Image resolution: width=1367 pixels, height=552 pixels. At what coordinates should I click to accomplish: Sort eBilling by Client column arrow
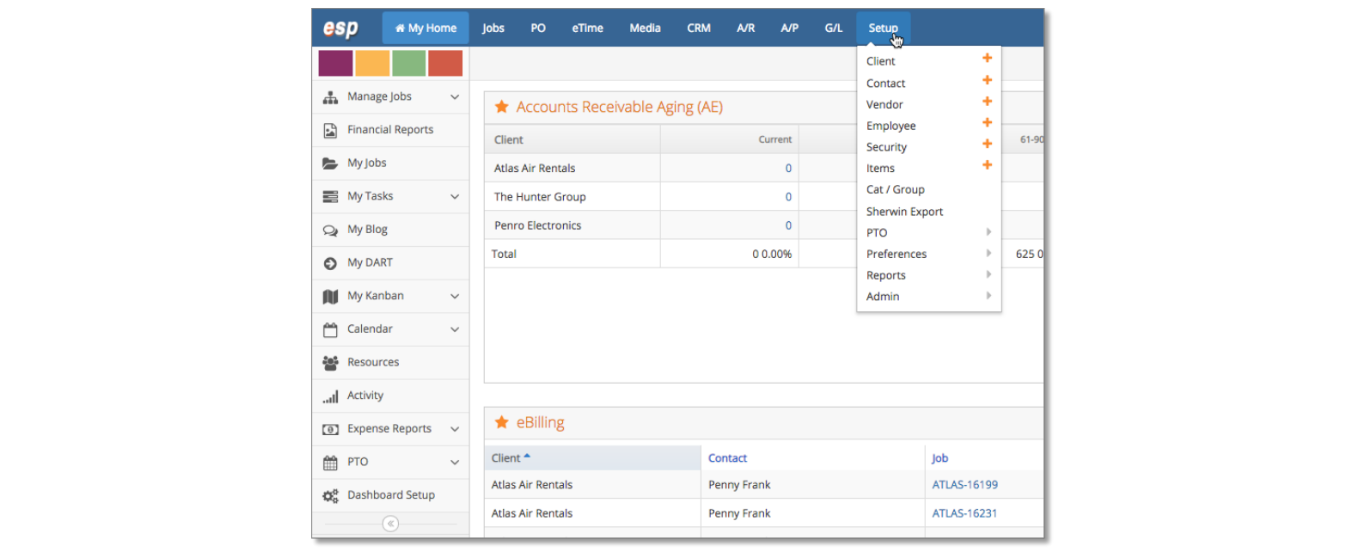pyautogui.click(x=527, y=457)
